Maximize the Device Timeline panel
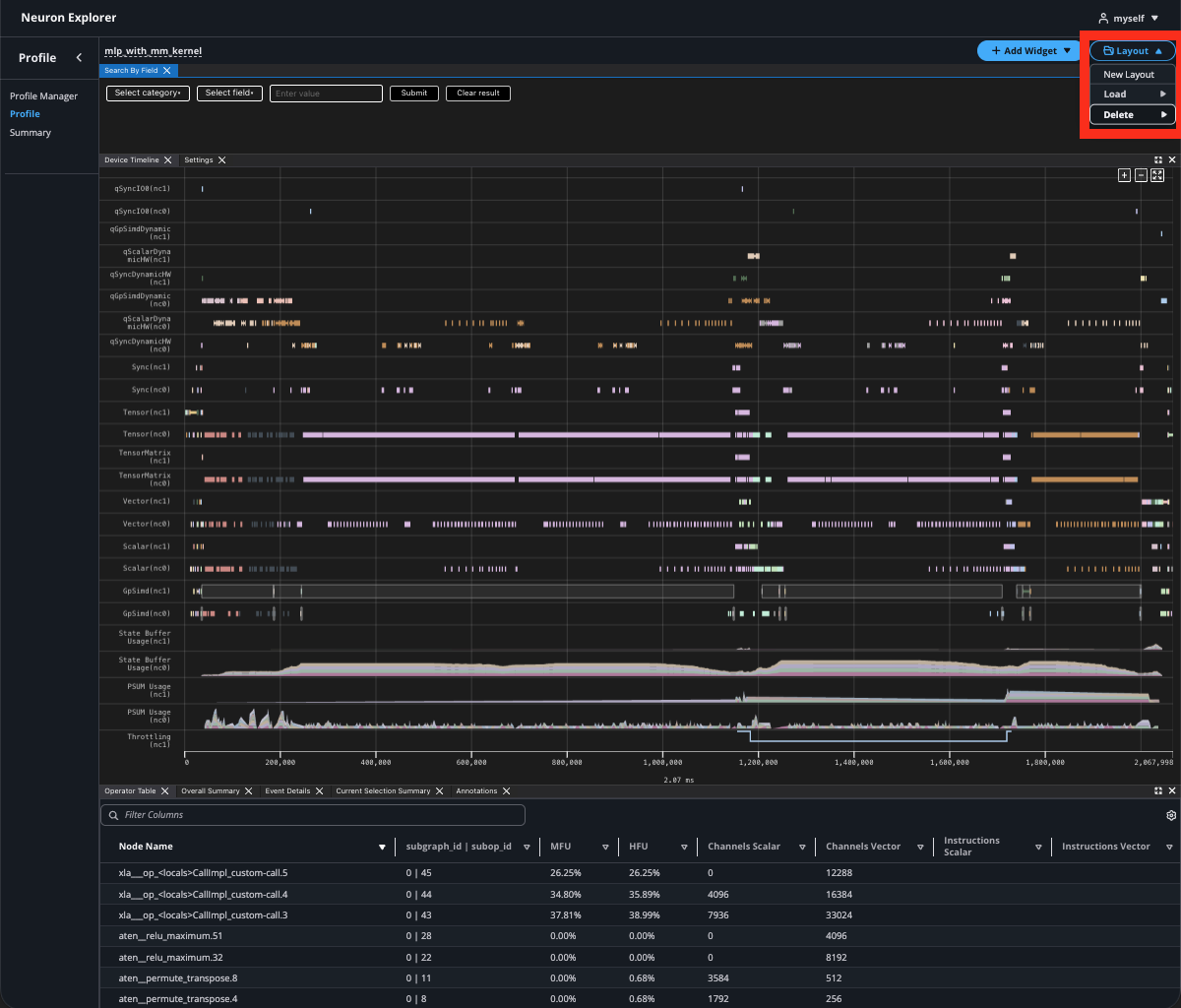This screenshot has width=1181, height=1008. click(1158, 159)
